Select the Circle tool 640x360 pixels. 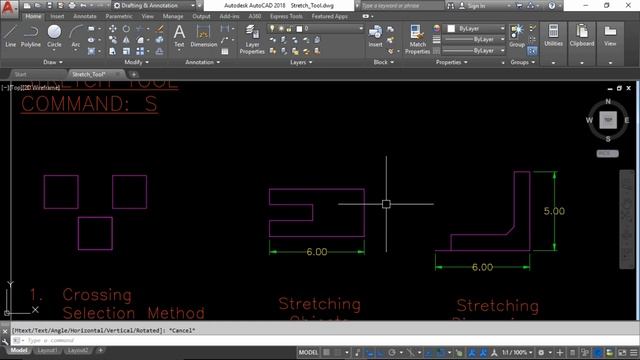(x=54, y=36)
